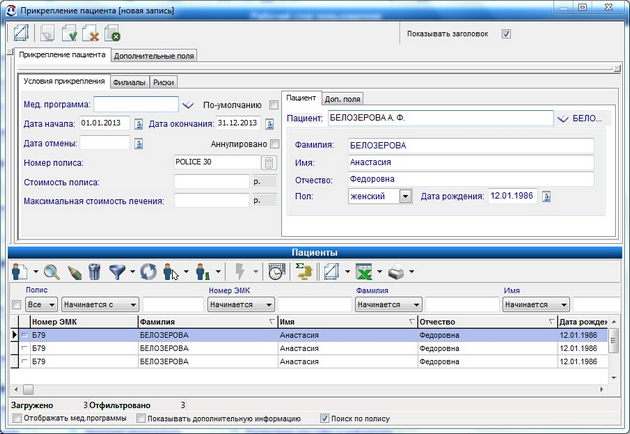
Task: Click the document icon with orange cross
Action: click(90, 33)
